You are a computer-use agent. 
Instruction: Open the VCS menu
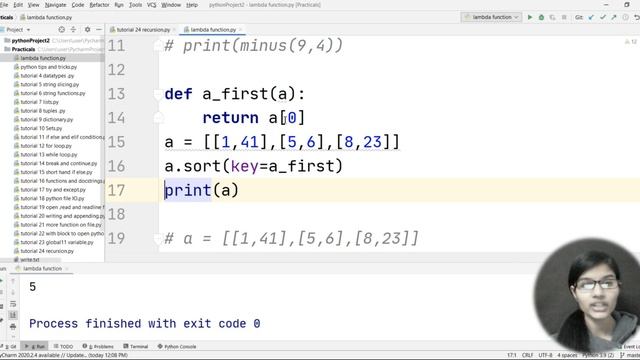(x=151, y=5)
